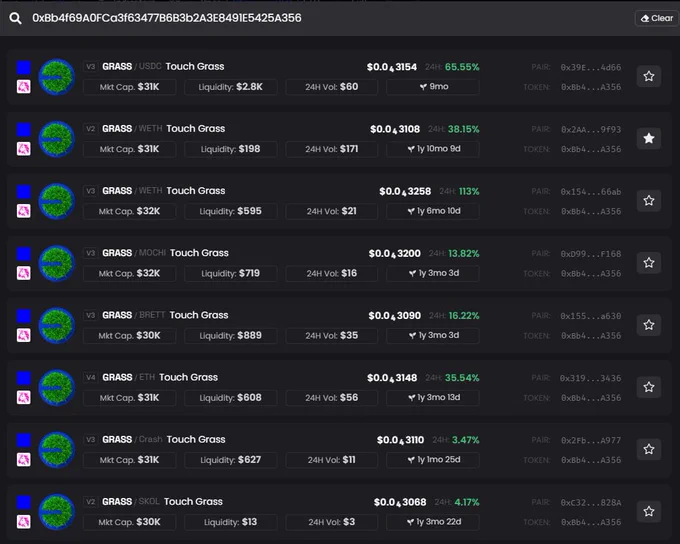Click pink exchange icon in GRASS/MOCHI row
The width and height of the screenshot is (680, 544).
23,273
